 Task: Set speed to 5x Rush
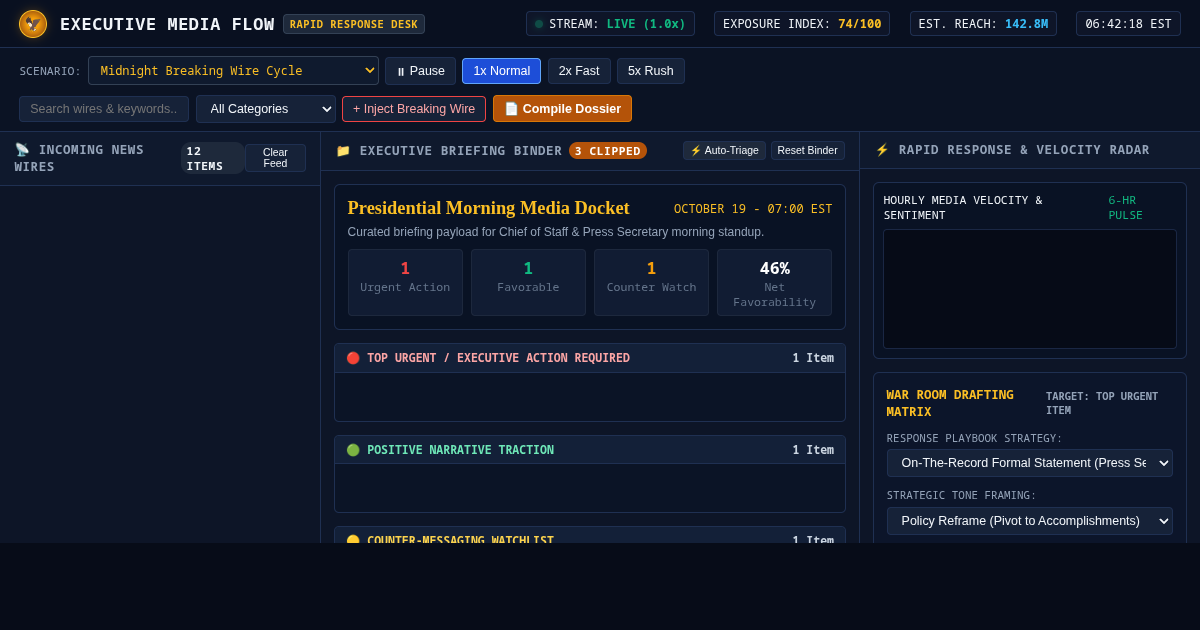(651, 71)
